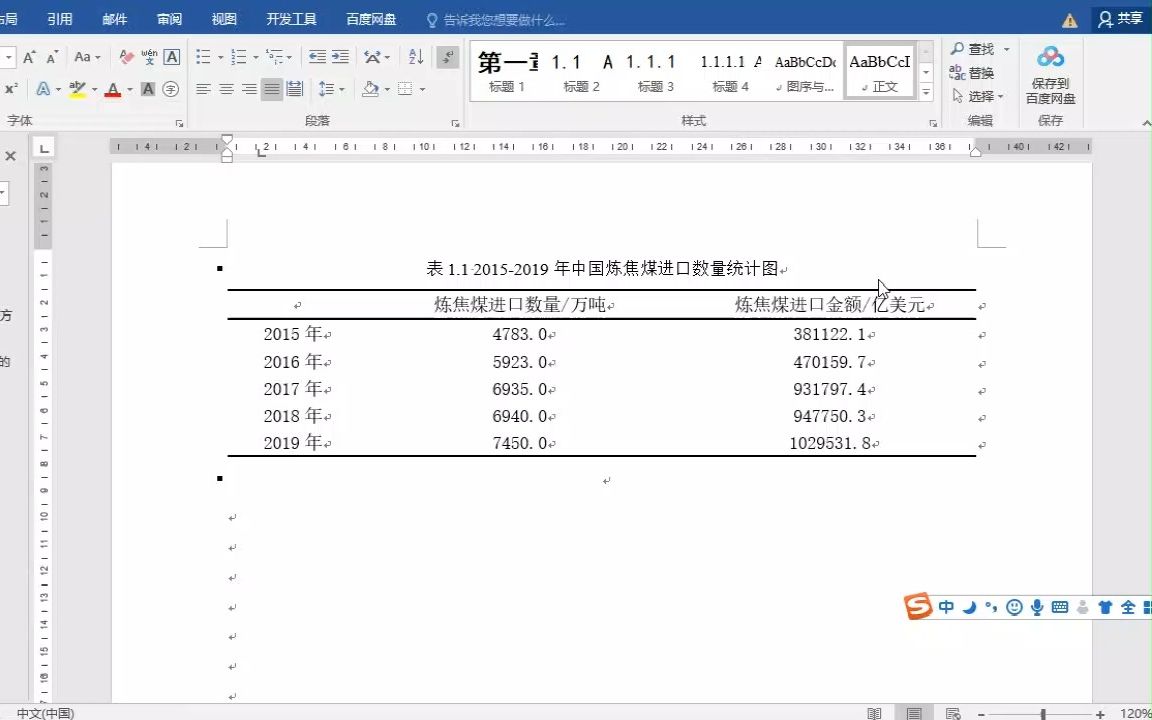Open the numbered list icon

[239, 56]
